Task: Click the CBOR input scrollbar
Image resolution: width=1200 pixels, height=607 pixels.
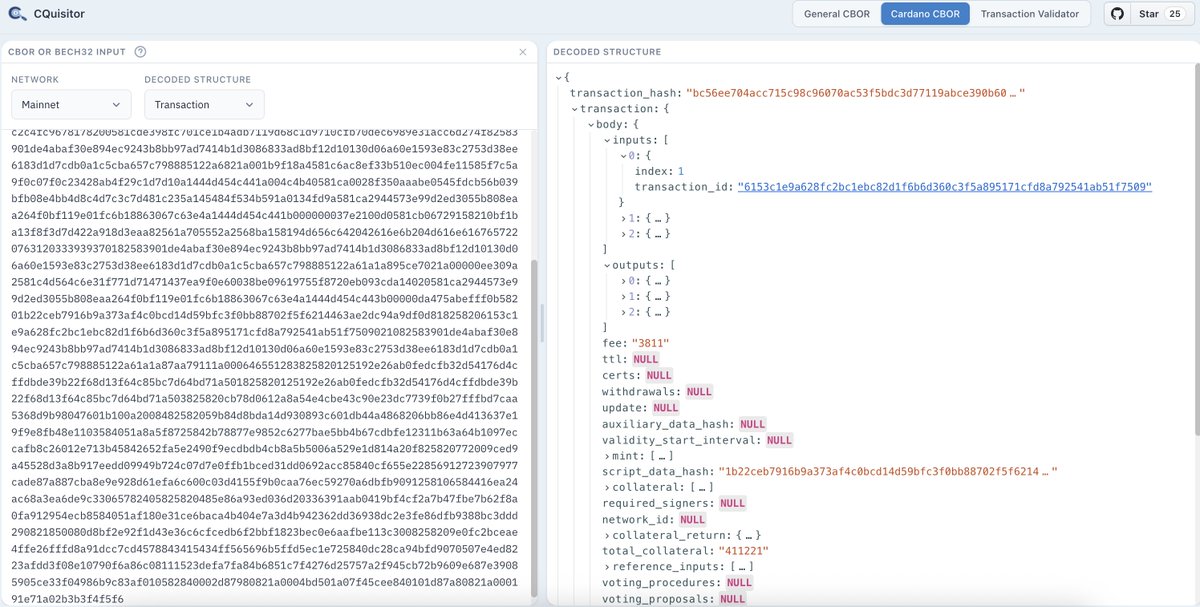Action: (x=534, y=430)
